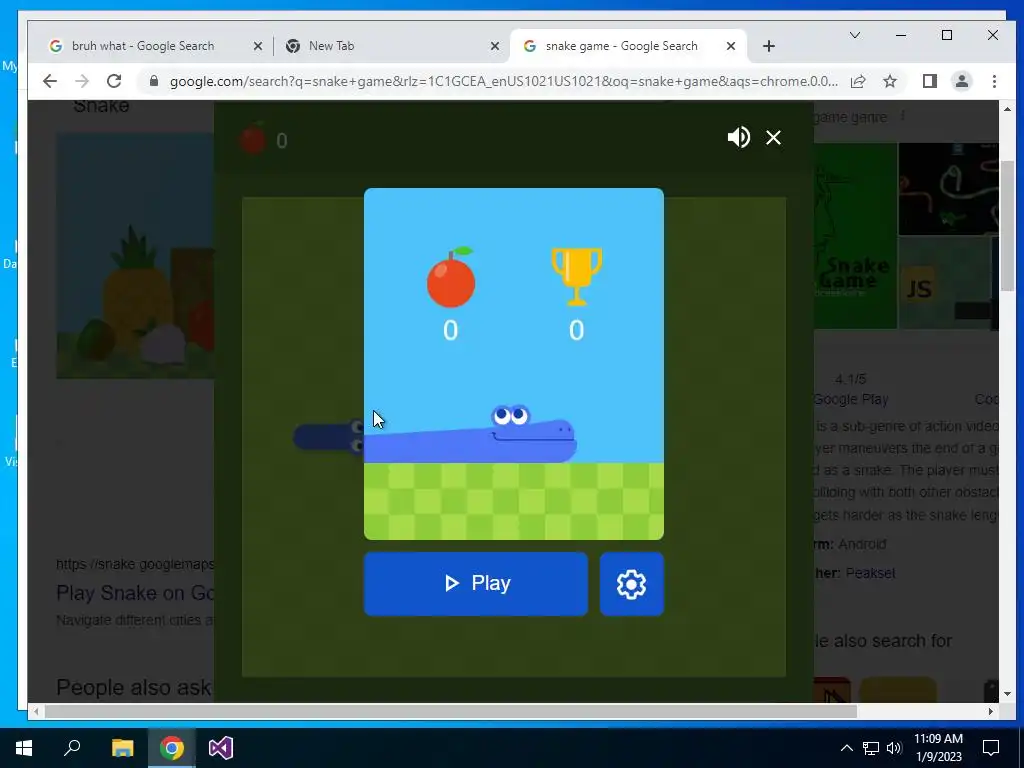1024x768 pixels.
Task: Click the fruit illustration thumbnail at left
Action: (135, 255)
